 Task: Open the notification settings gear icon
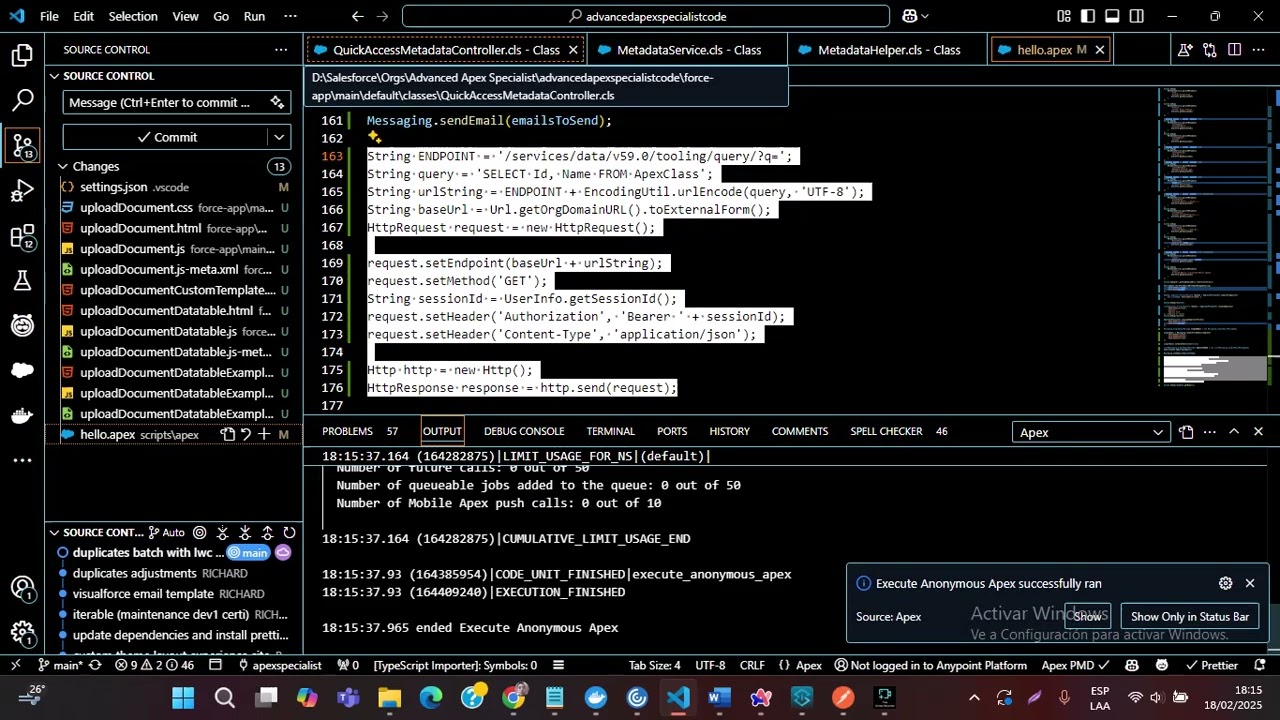(x=1225, y=583)
